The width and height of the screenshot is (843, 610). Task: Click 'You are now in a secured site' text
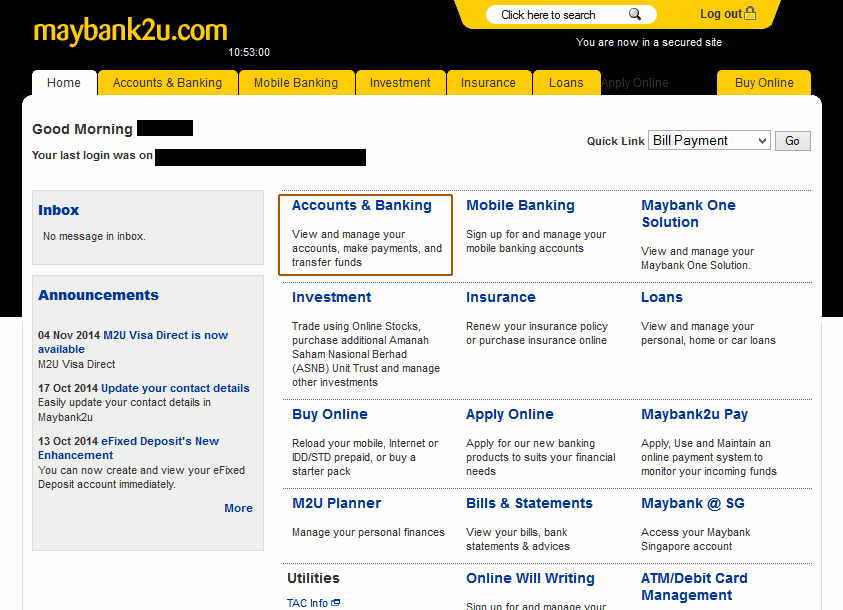tap(649, 42)
